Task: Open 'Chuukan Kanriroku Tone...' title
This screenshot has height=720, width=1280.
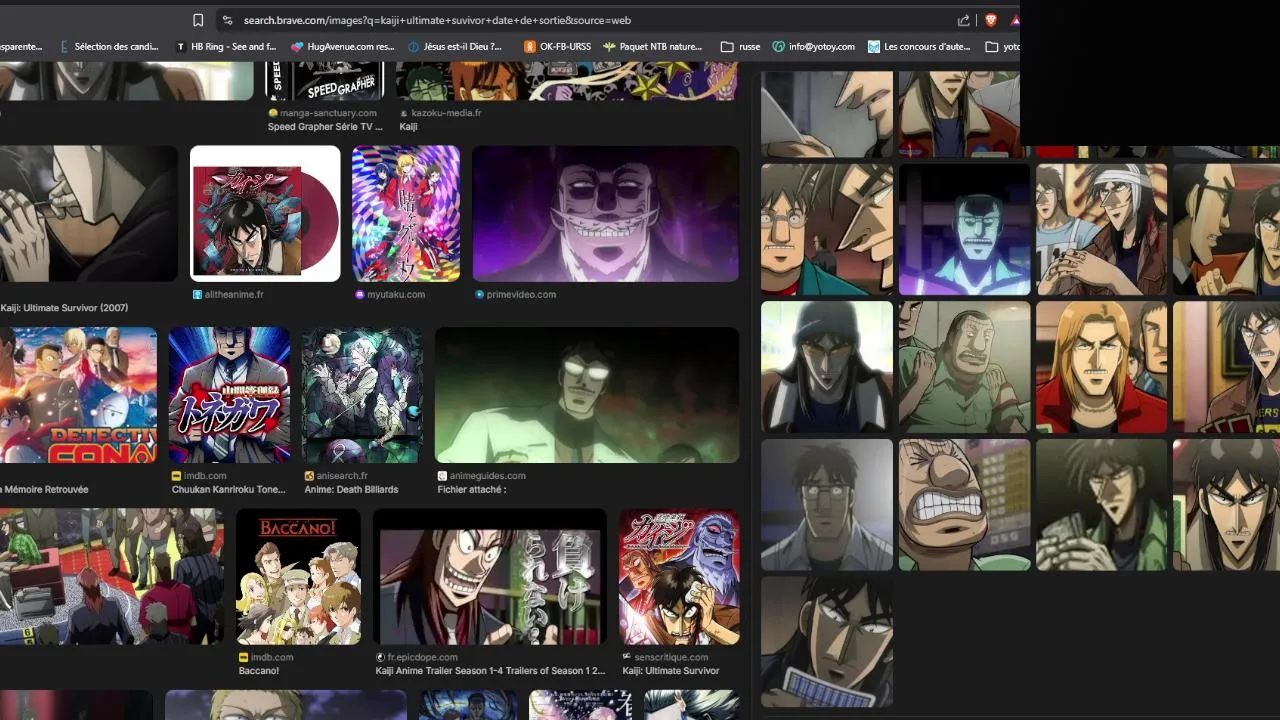Action: pyautogui.click(x=229, y=489)
